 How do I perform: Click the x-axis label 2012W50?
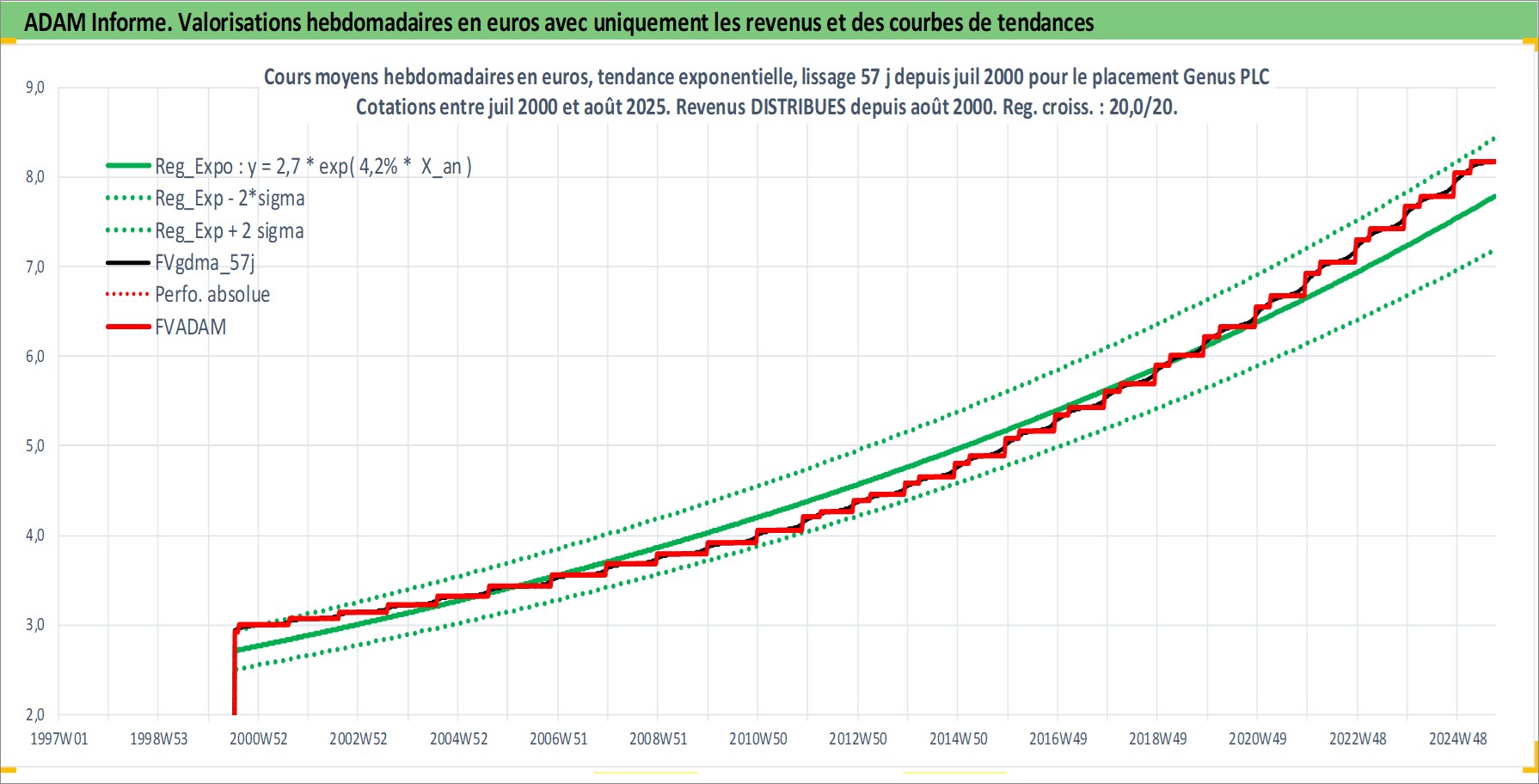click(858, 738)
